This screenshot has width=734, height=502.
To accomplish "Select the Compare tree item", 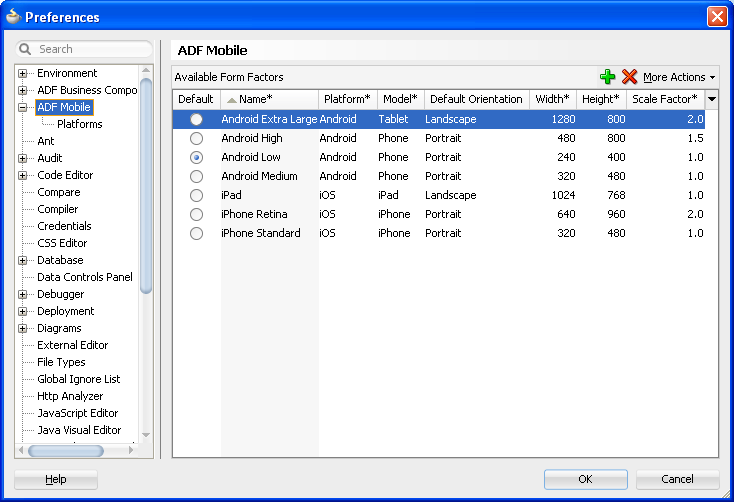I will (59, 192).
